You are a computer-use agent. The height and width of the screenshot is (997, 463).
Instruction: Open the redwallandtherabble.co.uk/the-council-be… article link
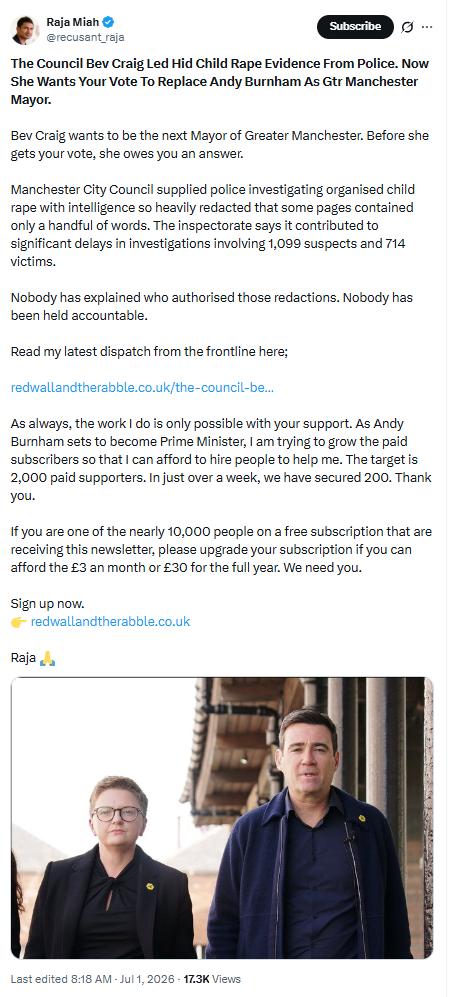click(x=142, y=387)
